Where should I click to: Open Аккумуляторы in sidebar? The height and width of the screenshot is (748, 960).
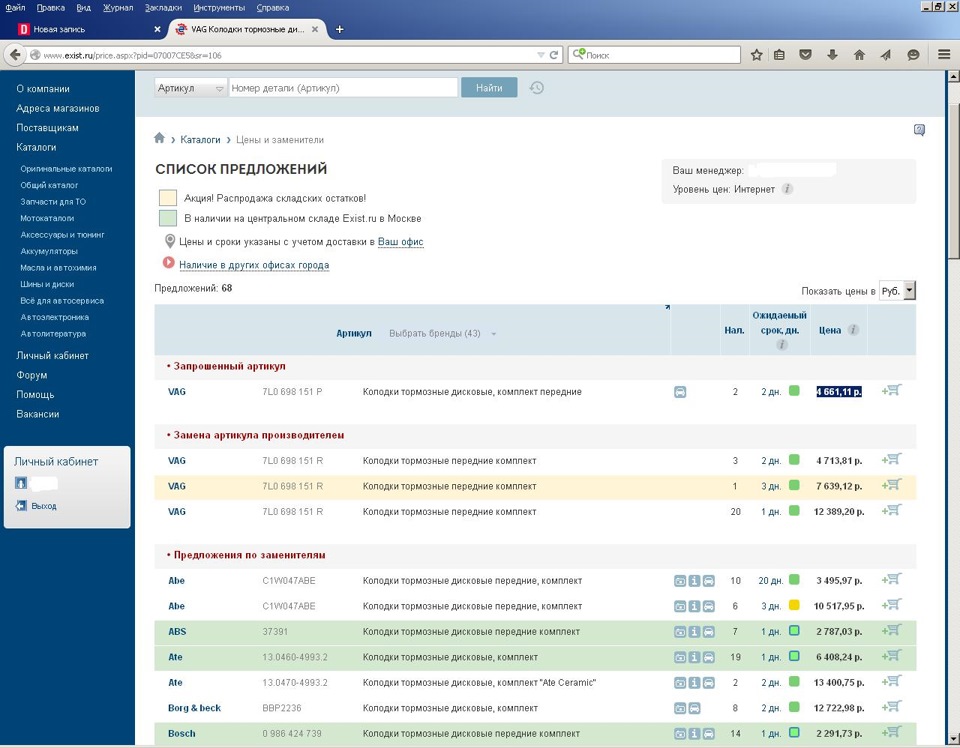(x=49, y=251)
